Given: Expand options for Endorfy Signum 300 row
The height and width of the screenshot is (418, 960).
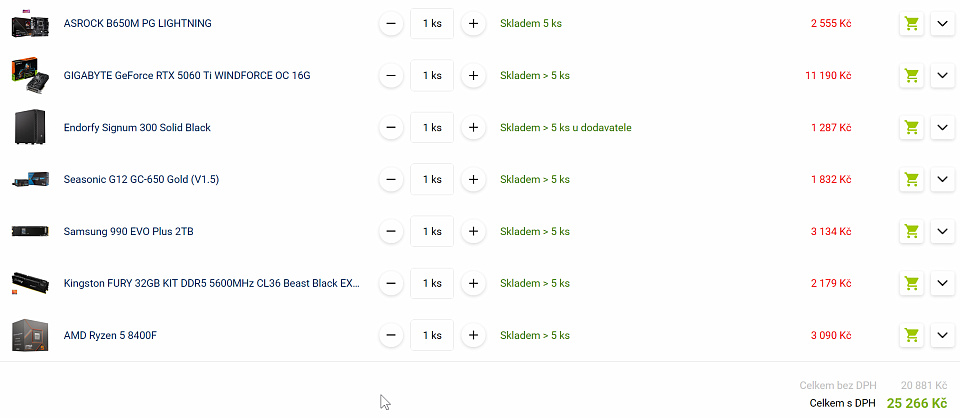Looking at the screenshot, I should point(942,128).
